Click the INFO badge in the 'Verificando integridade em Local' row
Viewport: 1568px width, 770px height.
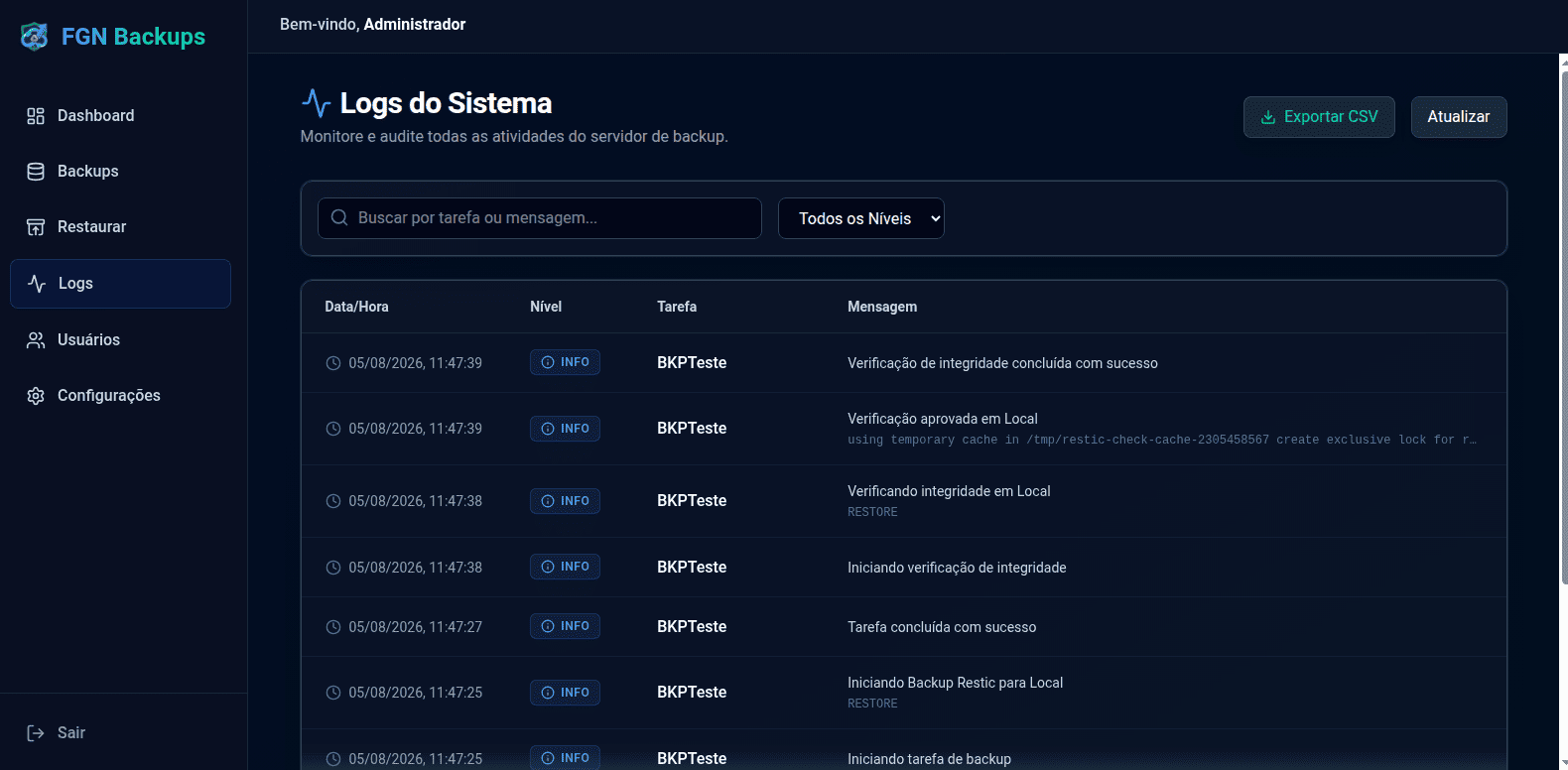pos(565,501)
